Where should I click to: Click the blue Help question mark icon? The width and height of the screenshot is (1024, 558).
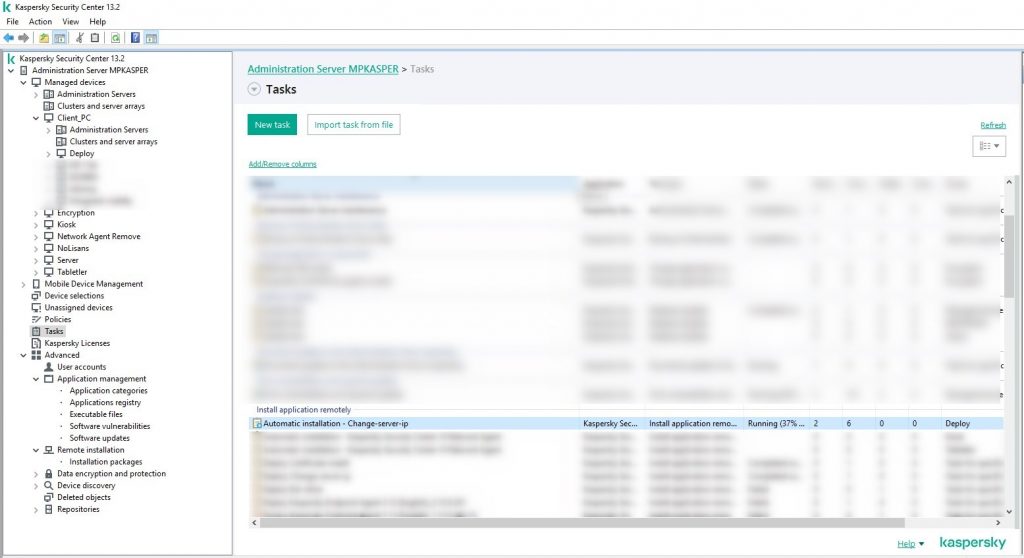(x=135, y=38)
